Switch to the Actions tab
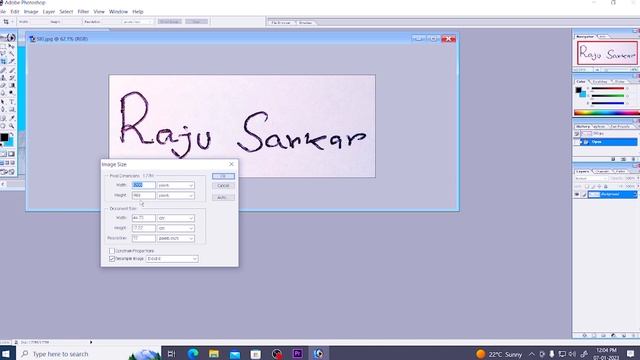Image resolution: width=640 pixels, height=360 pixels. [x=599, y=127]
